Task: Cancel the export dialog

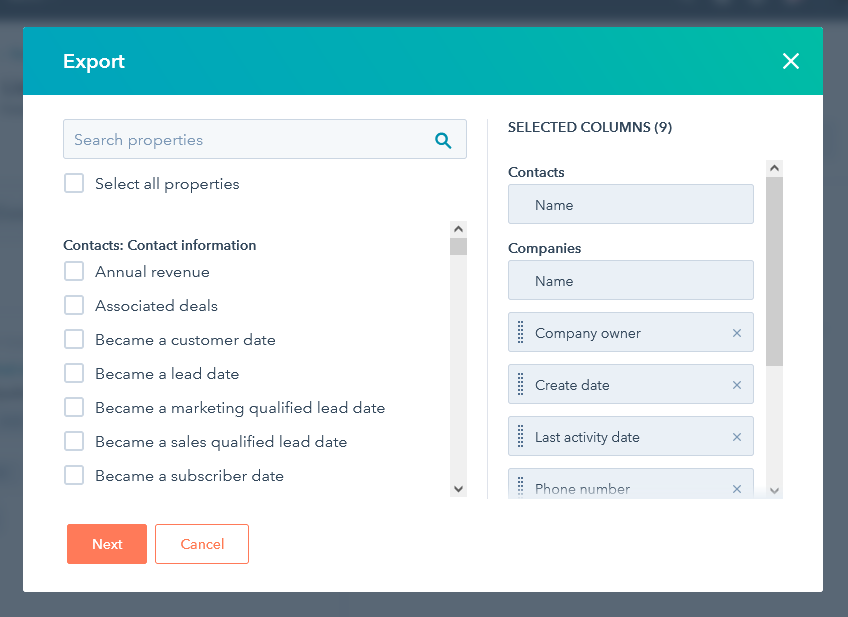Action: (x=201, y=544)
